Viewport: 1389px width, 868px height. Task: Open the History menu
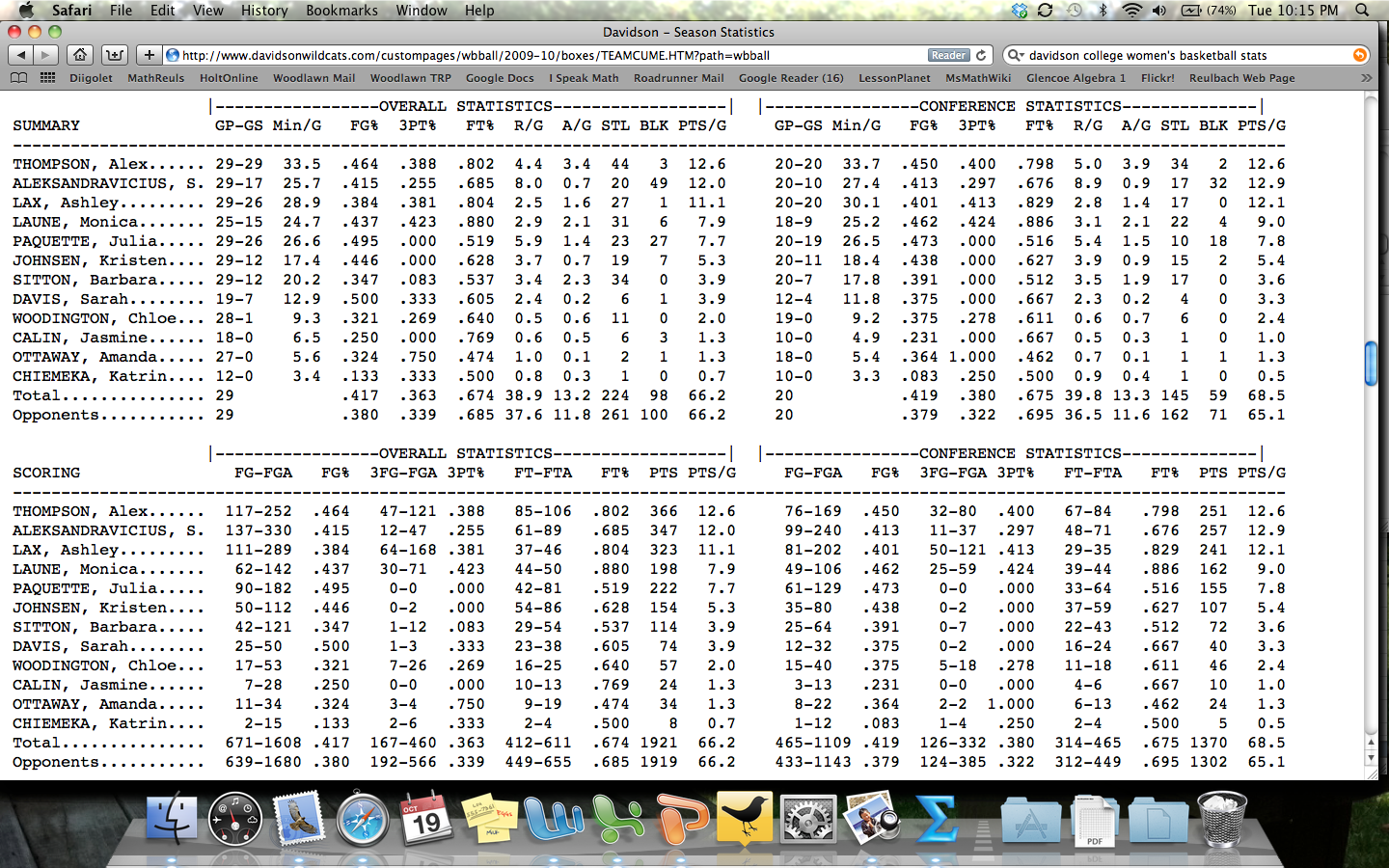(264, 10)
